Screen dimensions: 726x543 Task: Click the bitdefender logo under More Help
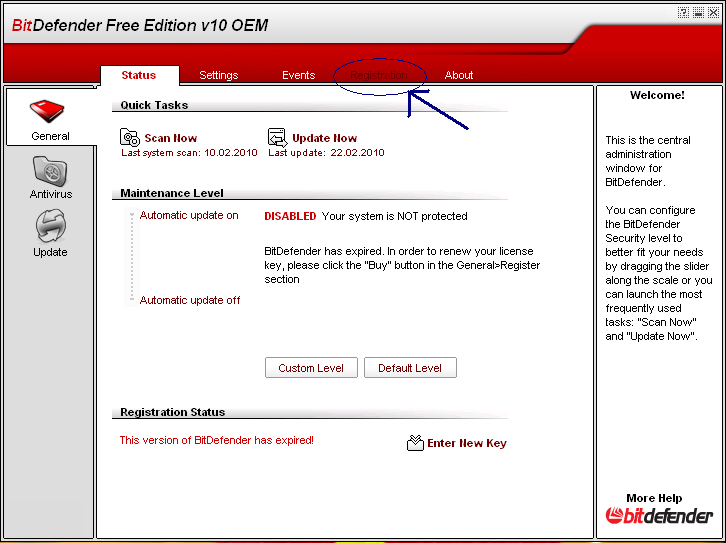[x=659, y=516]
